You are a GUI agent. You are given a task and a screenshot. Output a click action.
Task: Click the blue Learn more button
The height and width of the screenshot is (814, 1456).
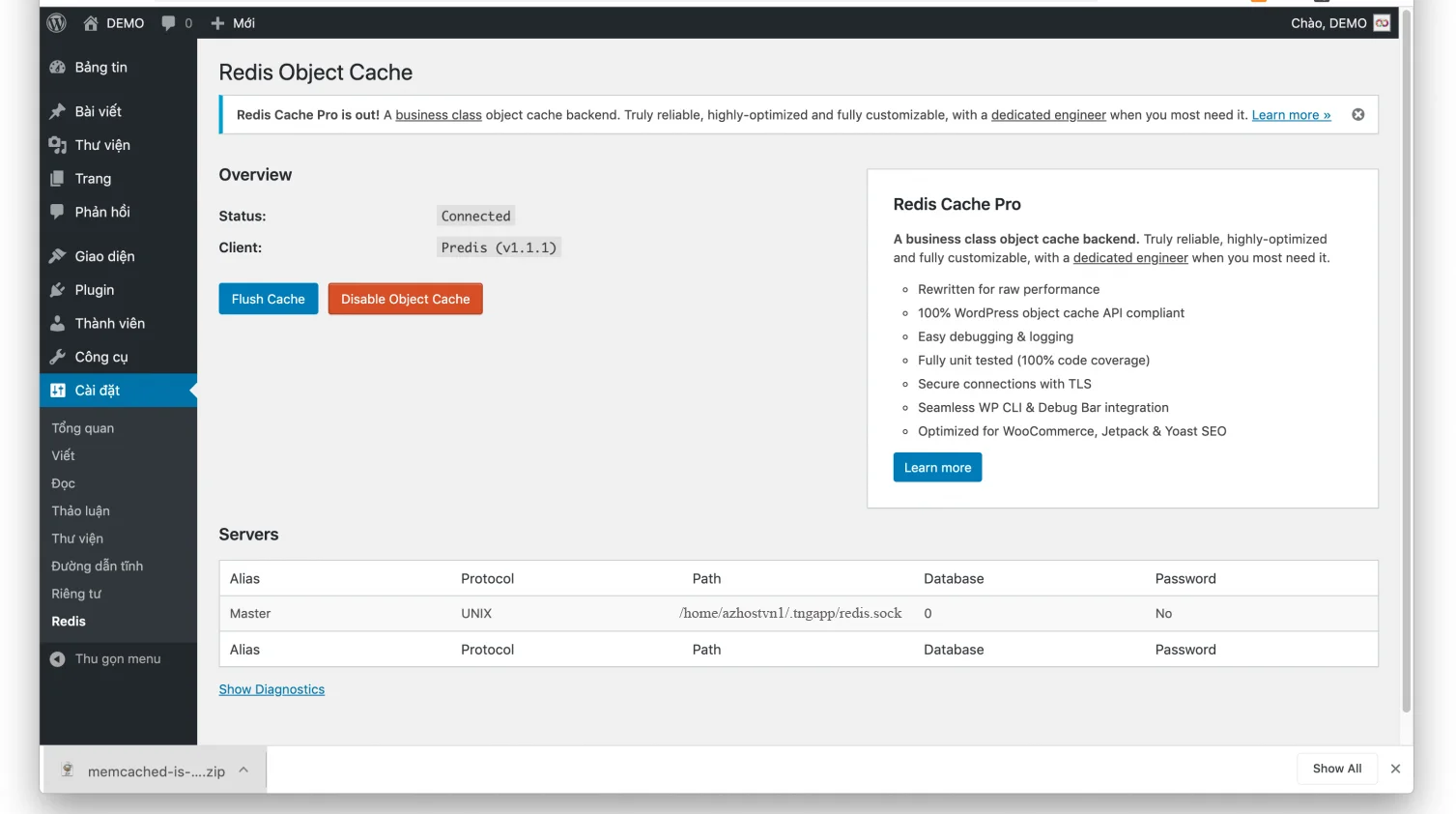pyautogui.click(x=937, y=468)
